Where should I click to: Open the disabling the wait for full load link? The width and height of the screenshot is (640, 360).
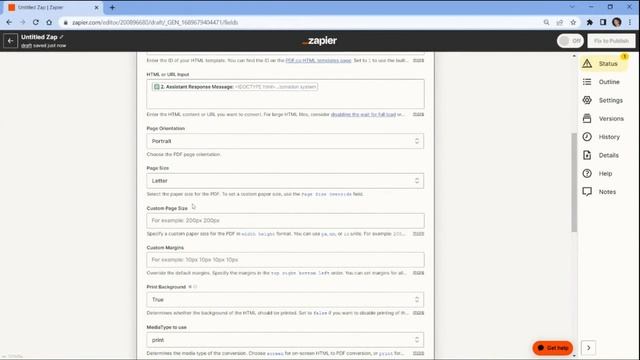click(363, 114)
